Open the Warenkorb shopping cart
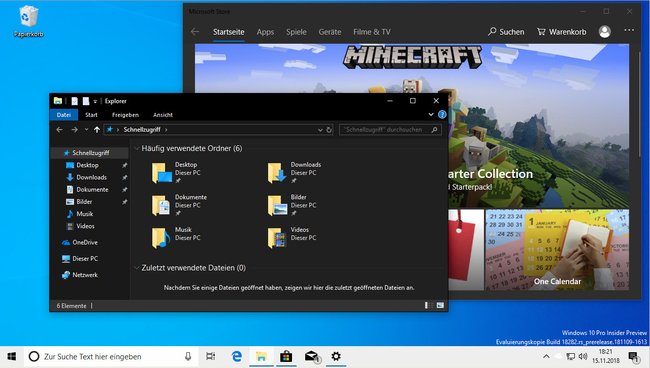650x368 pixels. (x=562, y=32)
